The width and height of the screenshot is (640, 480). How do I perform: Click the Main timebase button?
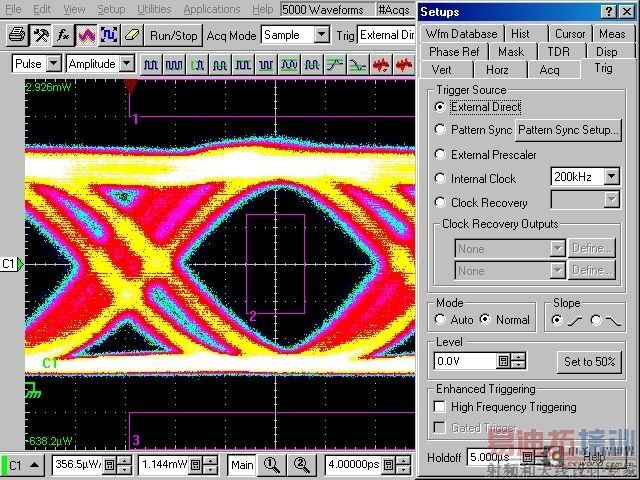[x=242, y=465]
